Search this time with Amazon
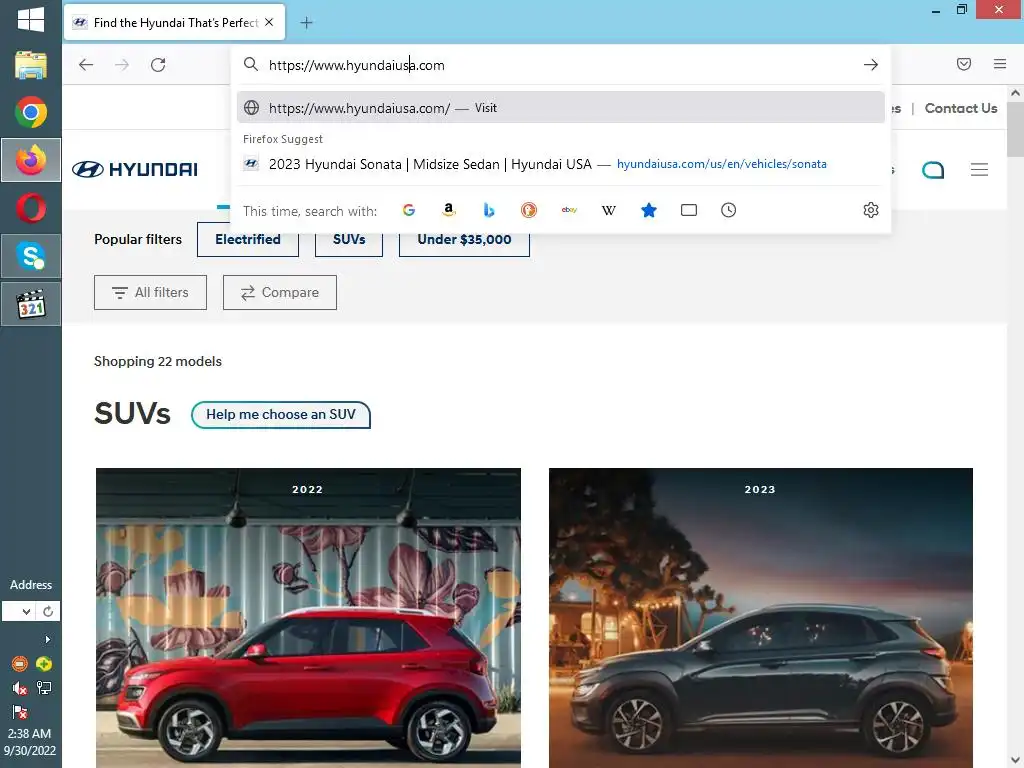 click(449, 210)
